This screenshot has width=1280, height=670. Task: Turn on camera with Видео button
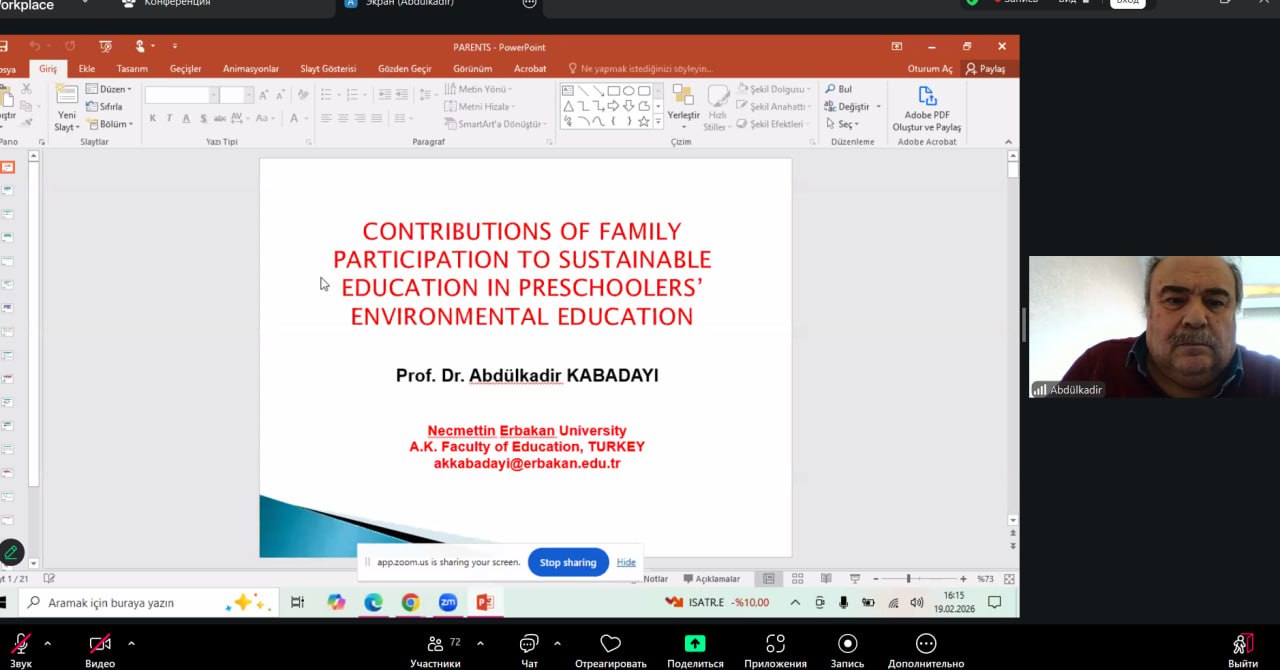(x=99, y=644)
